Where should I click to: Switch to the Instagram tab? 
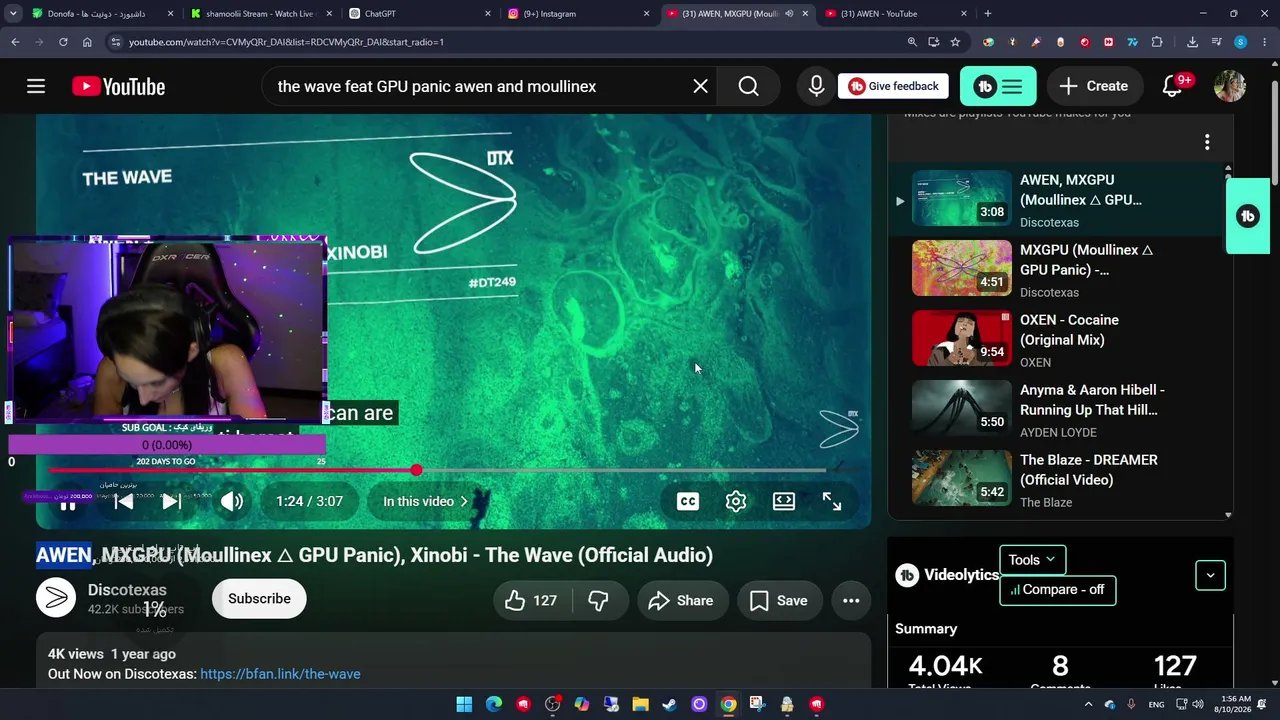point(578,14)
